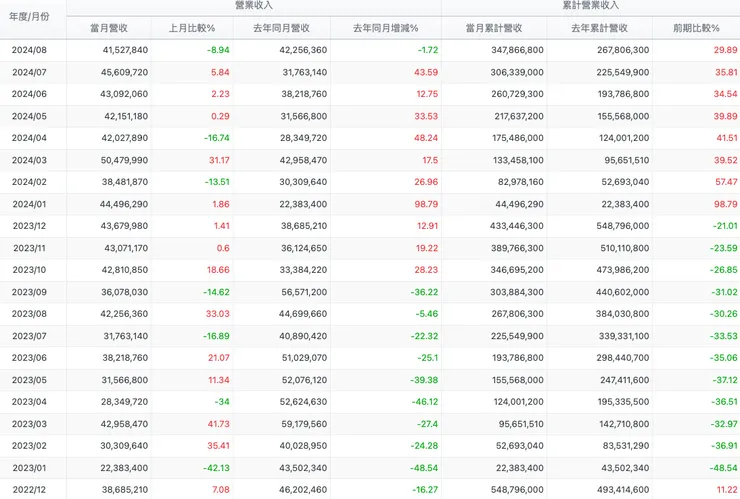Click the 當月營收 column header
740x499 pixels.
109,28
